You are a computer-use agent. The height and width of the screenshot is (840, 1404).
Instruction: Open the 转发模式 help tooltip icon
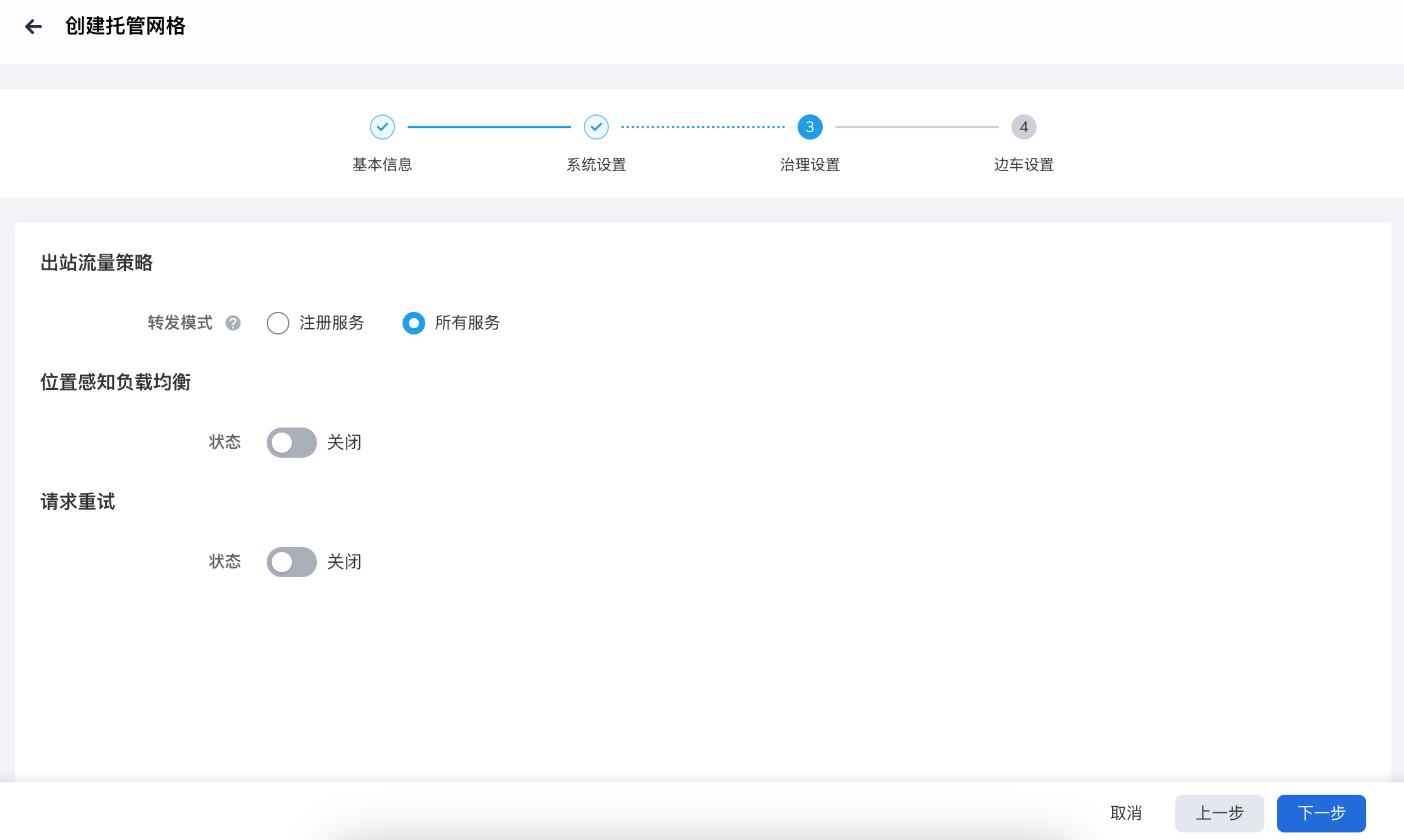pos(233,323)
